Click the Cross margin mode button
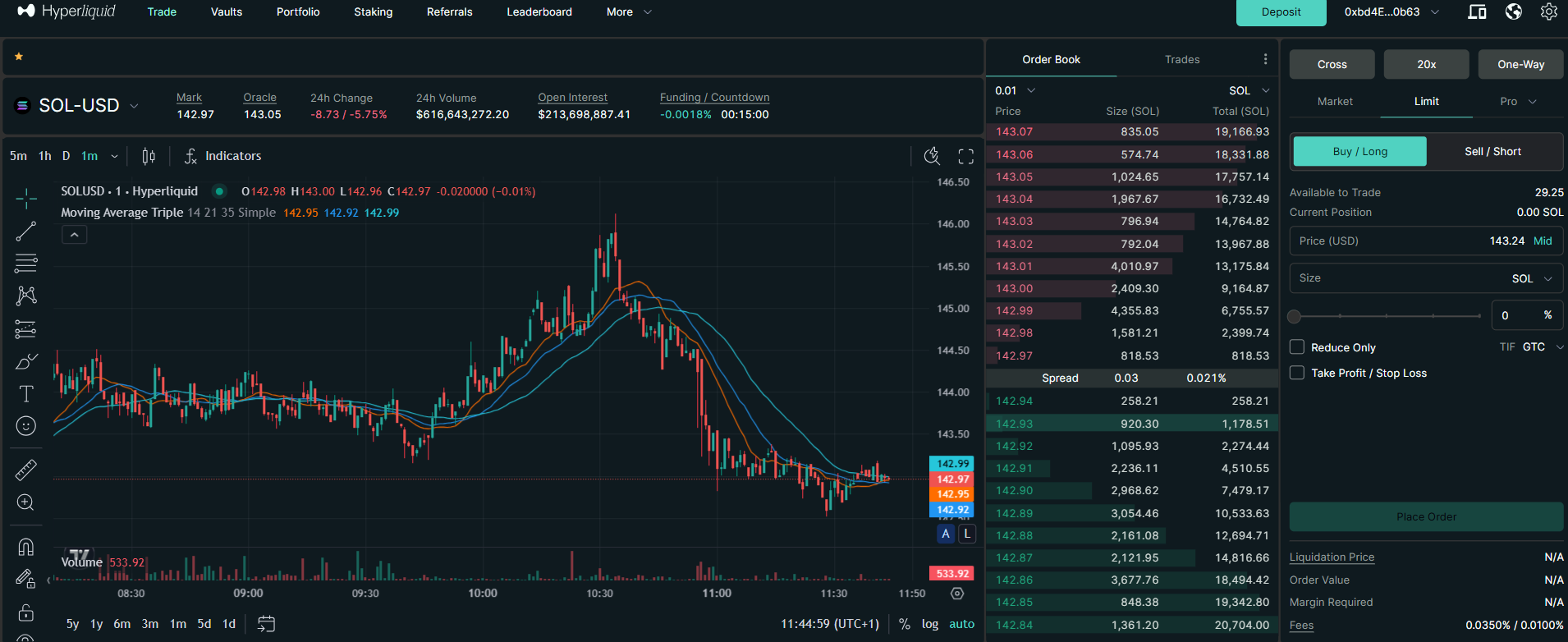Viewport: 1568px width, 642px height. pos(1332,64)
